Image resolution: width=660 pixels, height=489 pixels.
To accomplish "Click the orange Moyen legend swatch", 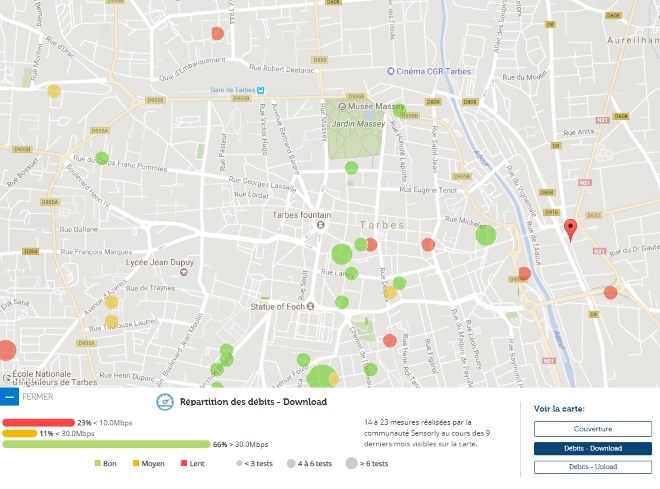I will click(136, 464).
